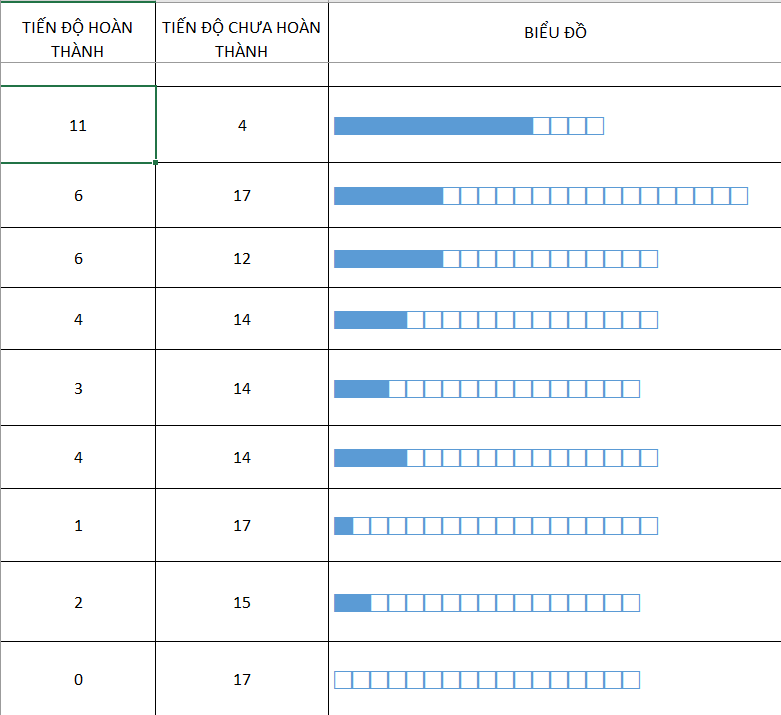The width and height of the screenshot is (781, 715).
Task: Click the progress bar for row 6 and 12
Action: click(x=495, y=259)
